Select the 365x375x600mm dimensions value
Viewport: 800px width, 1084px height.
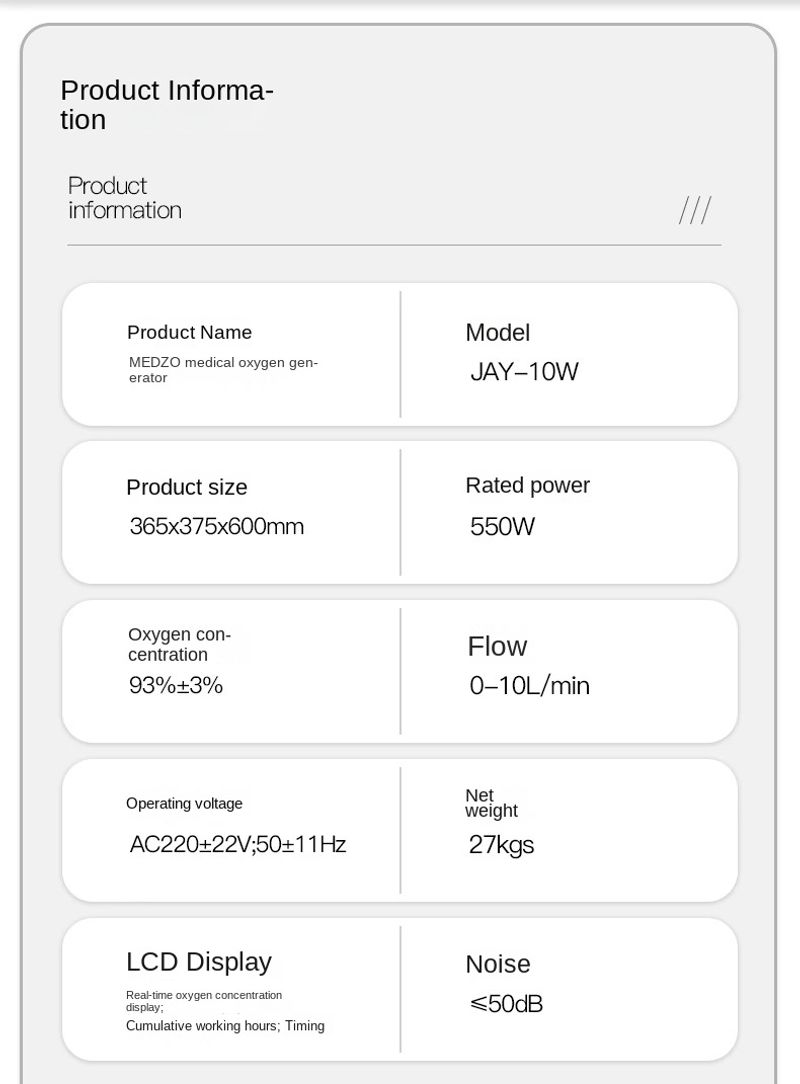pyautogui.click(x=216, y=526)
